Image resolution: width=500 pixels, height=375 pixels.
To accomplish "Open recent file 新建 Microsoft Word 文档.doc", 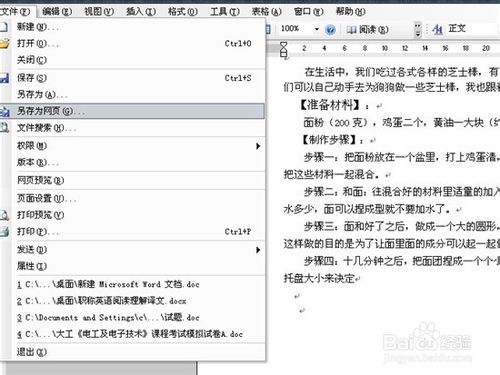I will pos(133,284).
